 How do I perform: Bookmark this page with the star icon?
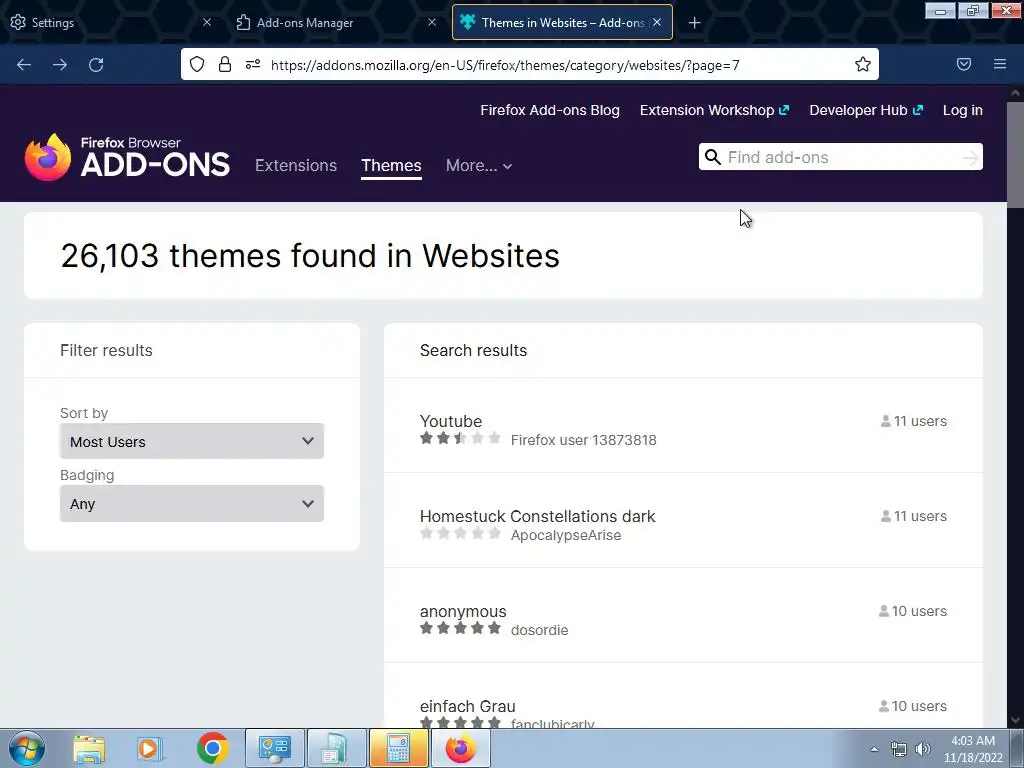[863, 64]
